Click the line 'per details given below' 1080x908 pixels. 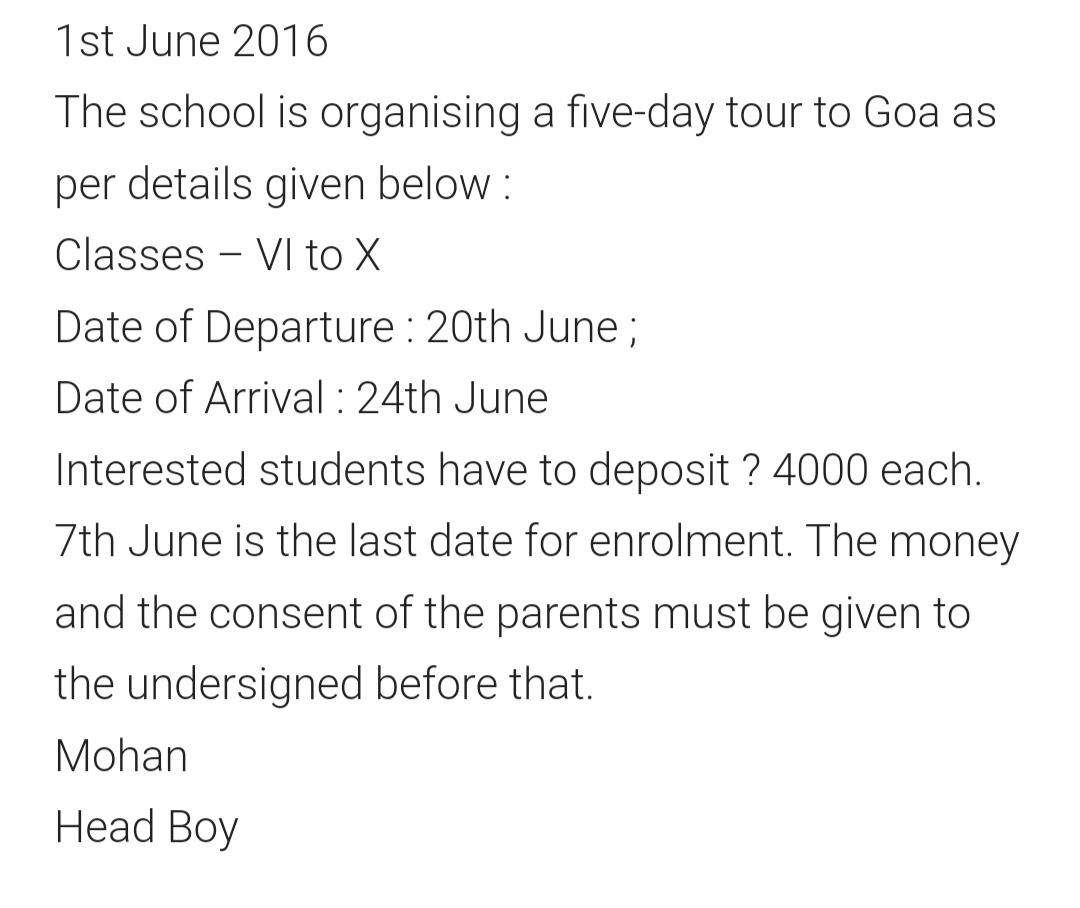pyautogui.click(x=282, y=185)
